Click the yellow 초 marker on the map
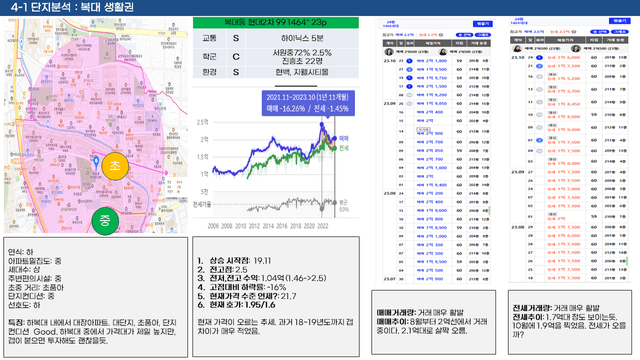 115,166
